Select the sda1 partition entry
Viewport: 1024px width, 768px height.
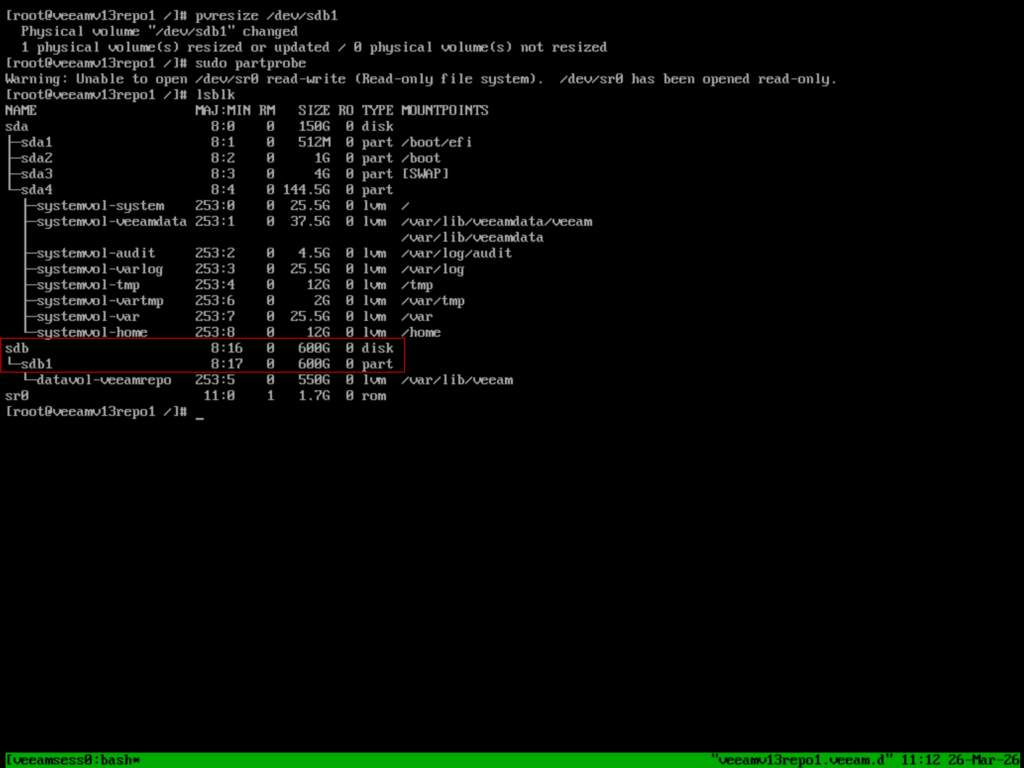(x=36, y=142)
